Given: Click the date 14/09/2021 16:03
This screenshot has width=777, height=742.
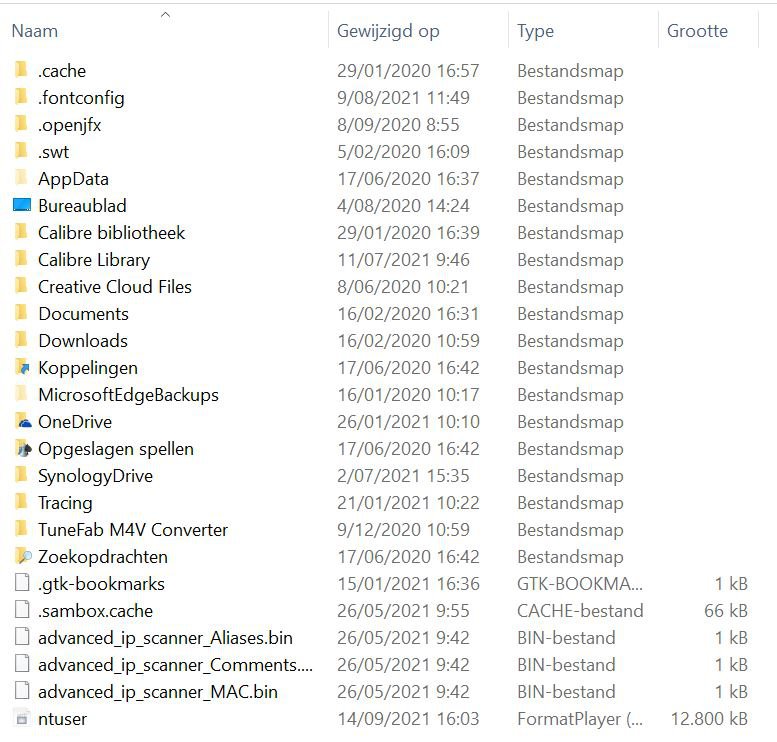Looking at the screenshot, I should (408, 719).
